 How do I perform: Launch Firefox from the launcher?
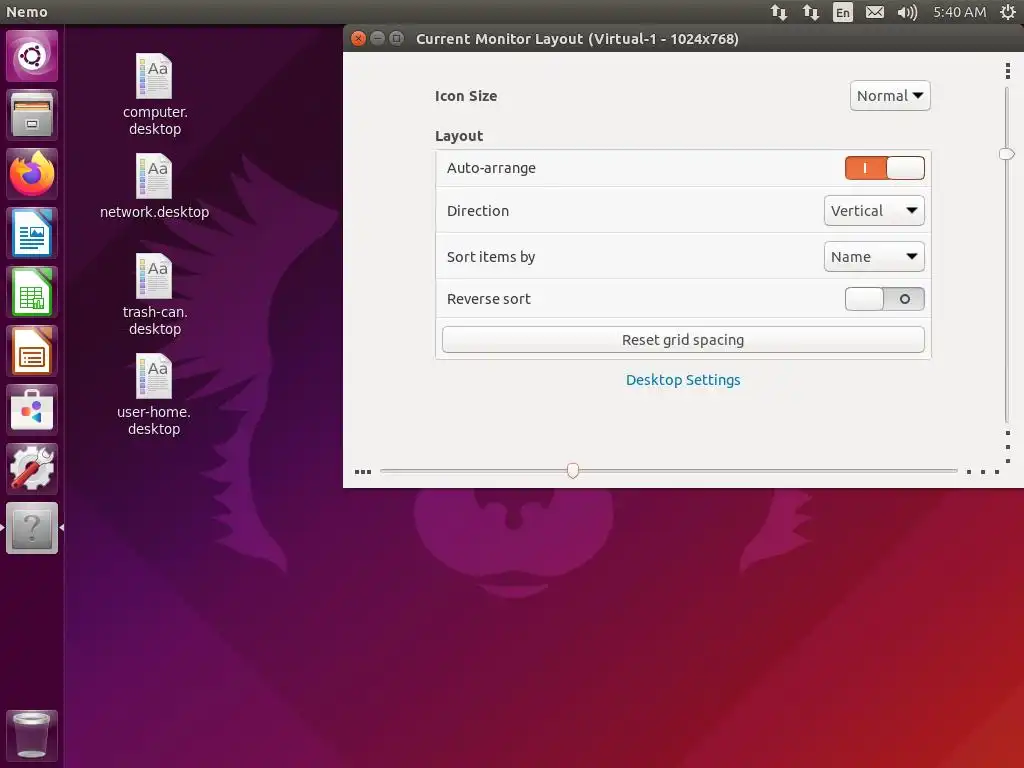pos(32,174)
